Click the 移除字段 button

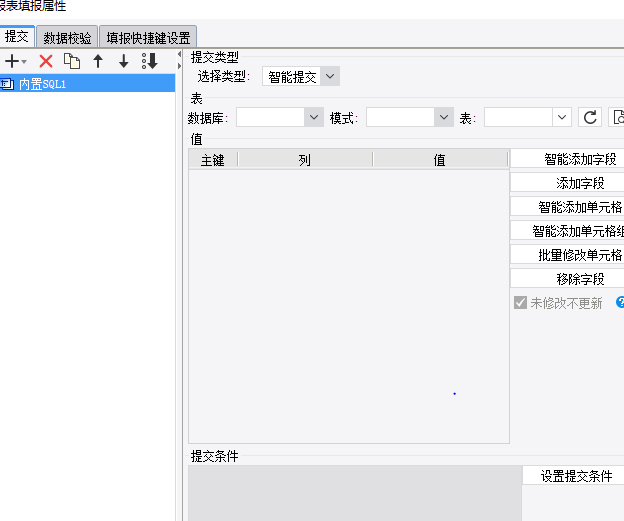(x=567, y=279)
